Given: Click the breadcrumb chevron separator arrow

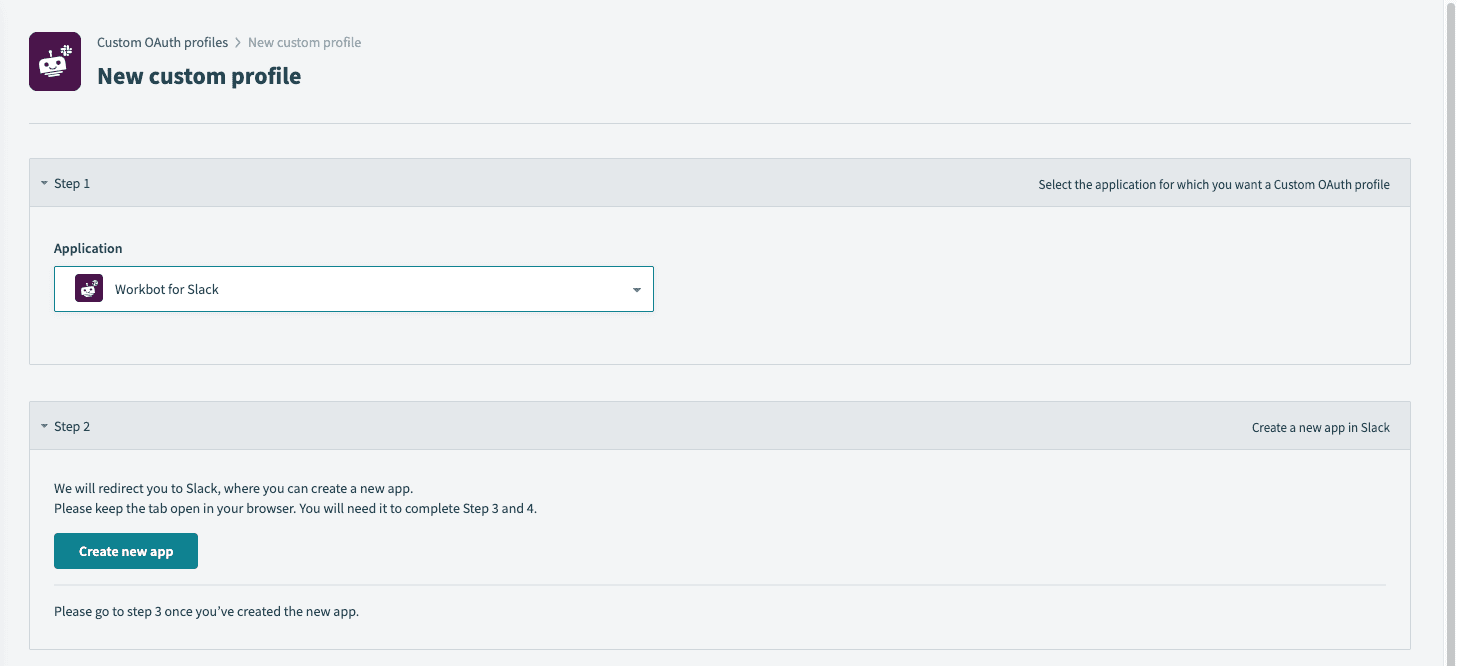Looking at the screenshot, I should 238,43.
